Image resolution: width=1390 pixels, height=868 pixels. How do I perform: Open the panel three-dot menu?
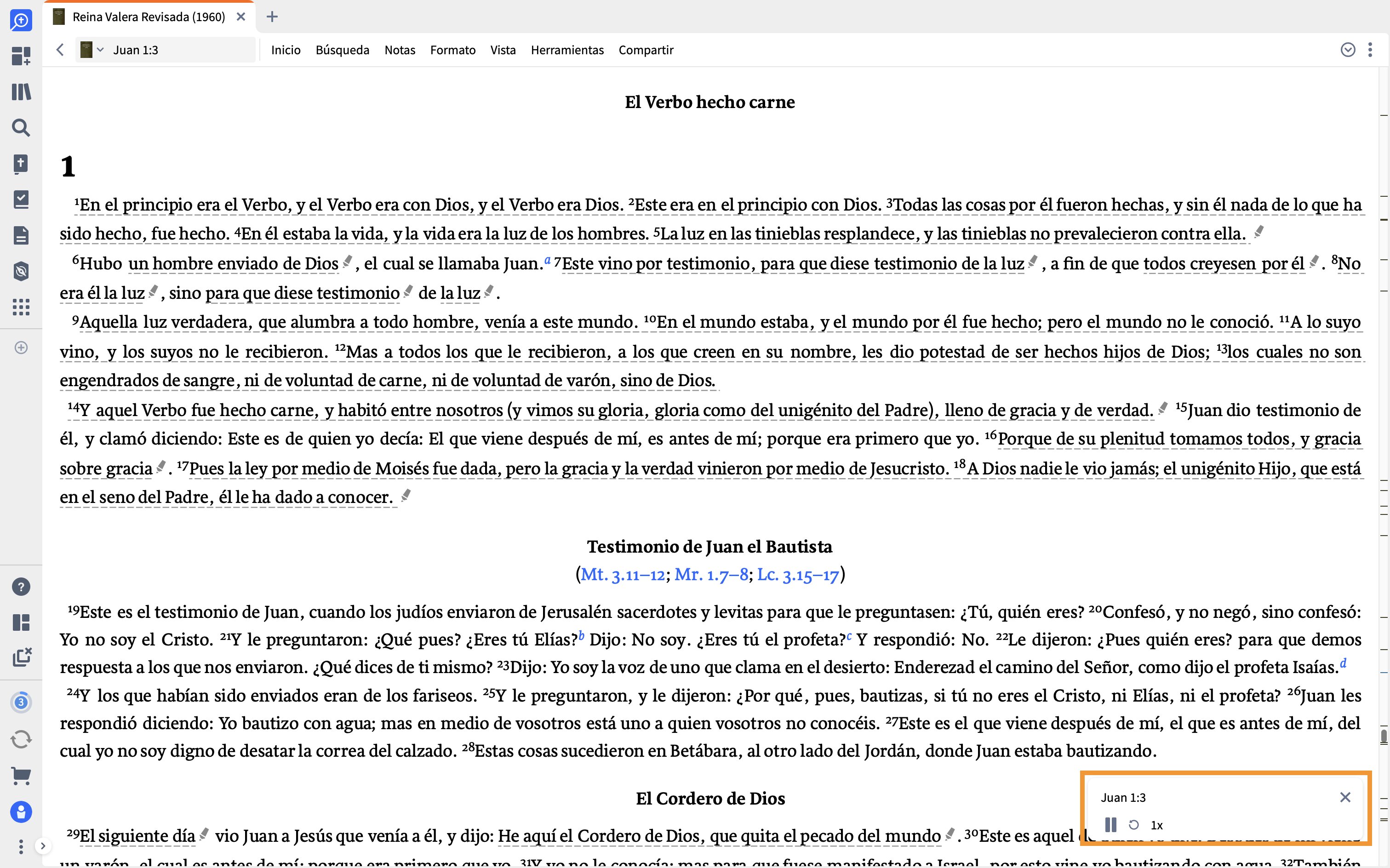pyautogui.click(x=1371, y=50)
